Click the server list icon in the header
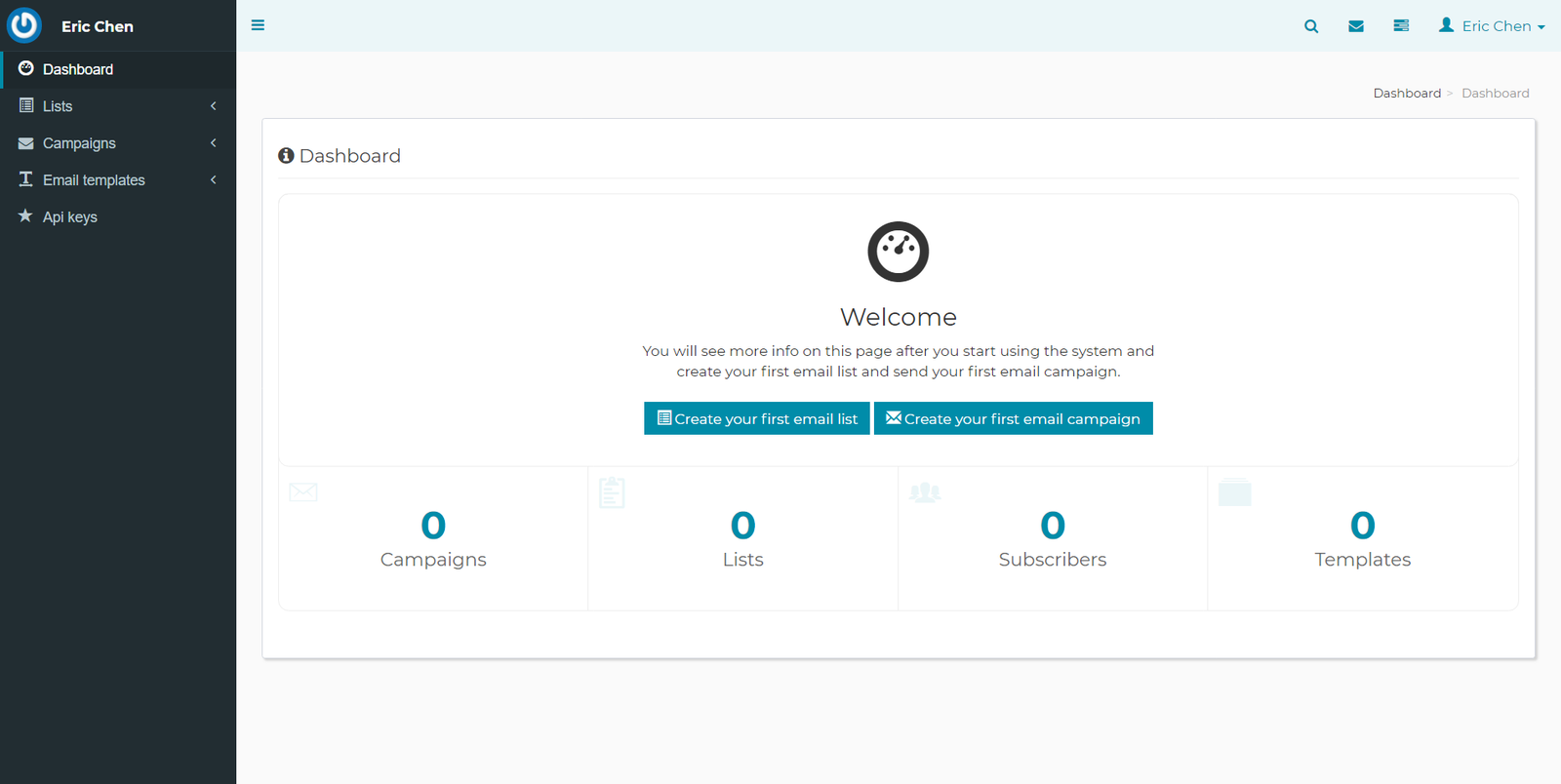The width and height of the screenshot is (1561, 784). pyautogui.click(x=1401, y=26)
